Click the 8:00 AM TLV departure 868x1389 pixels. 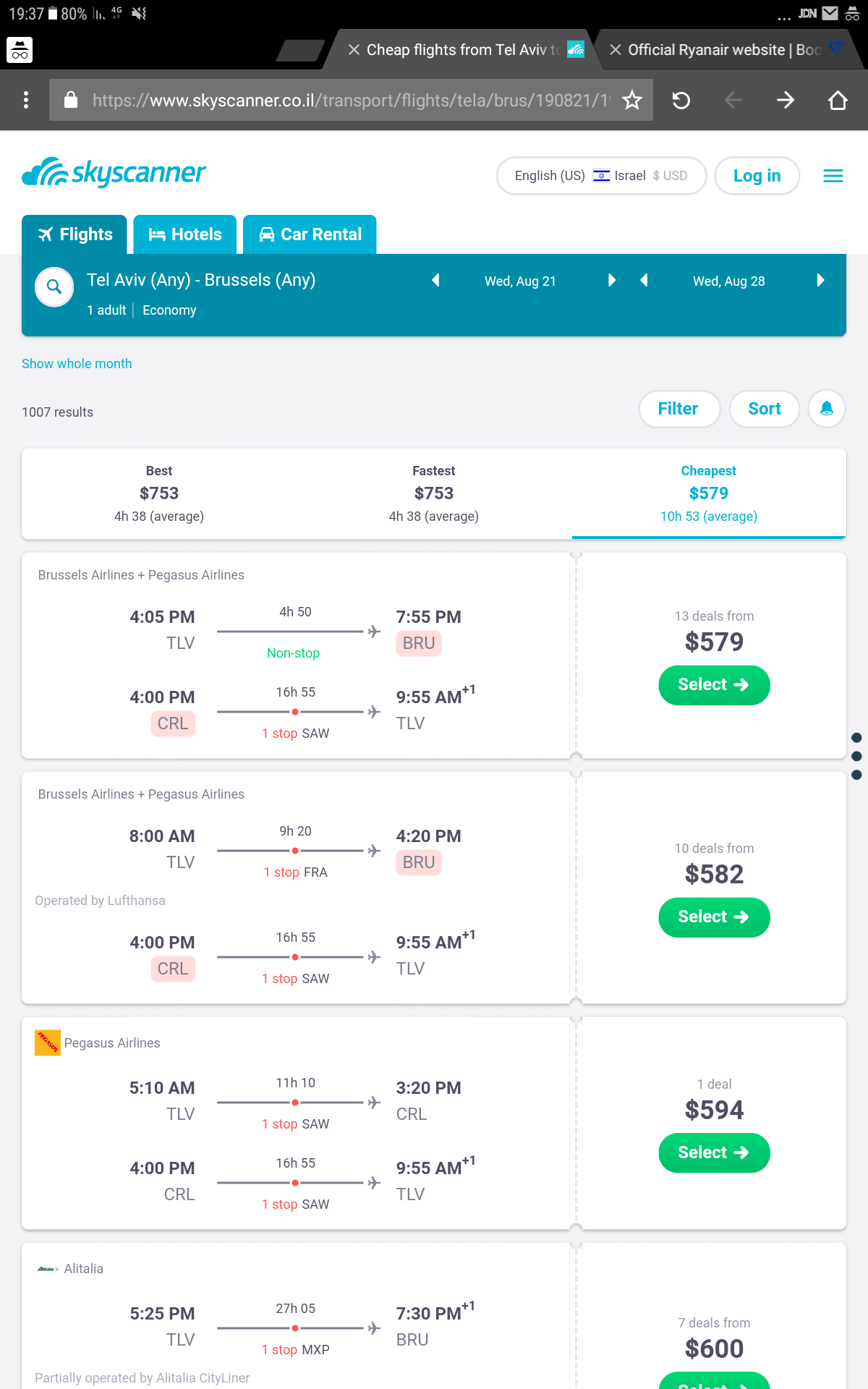pyautogui.click(x=162, y=849)
